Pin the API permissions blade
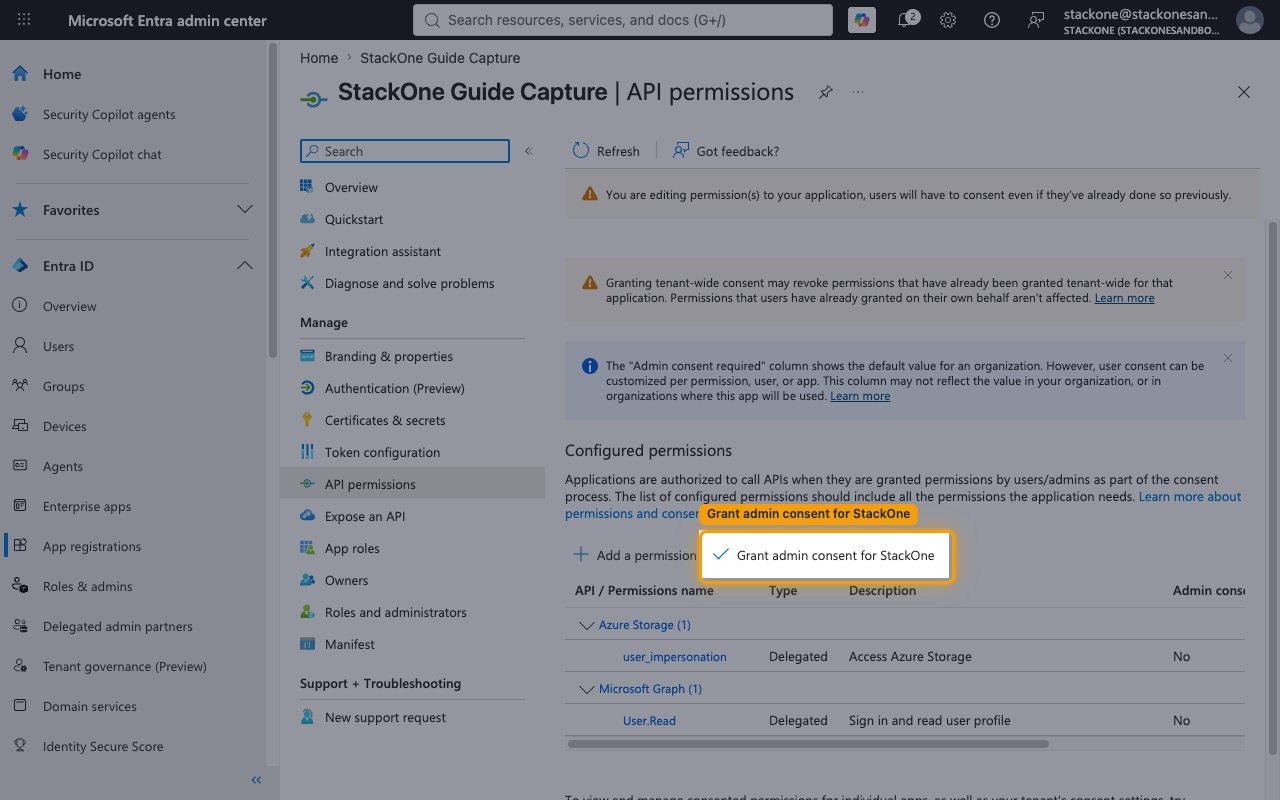The height and width of the screenshot is (800, 1280). (x=825, y=92)
